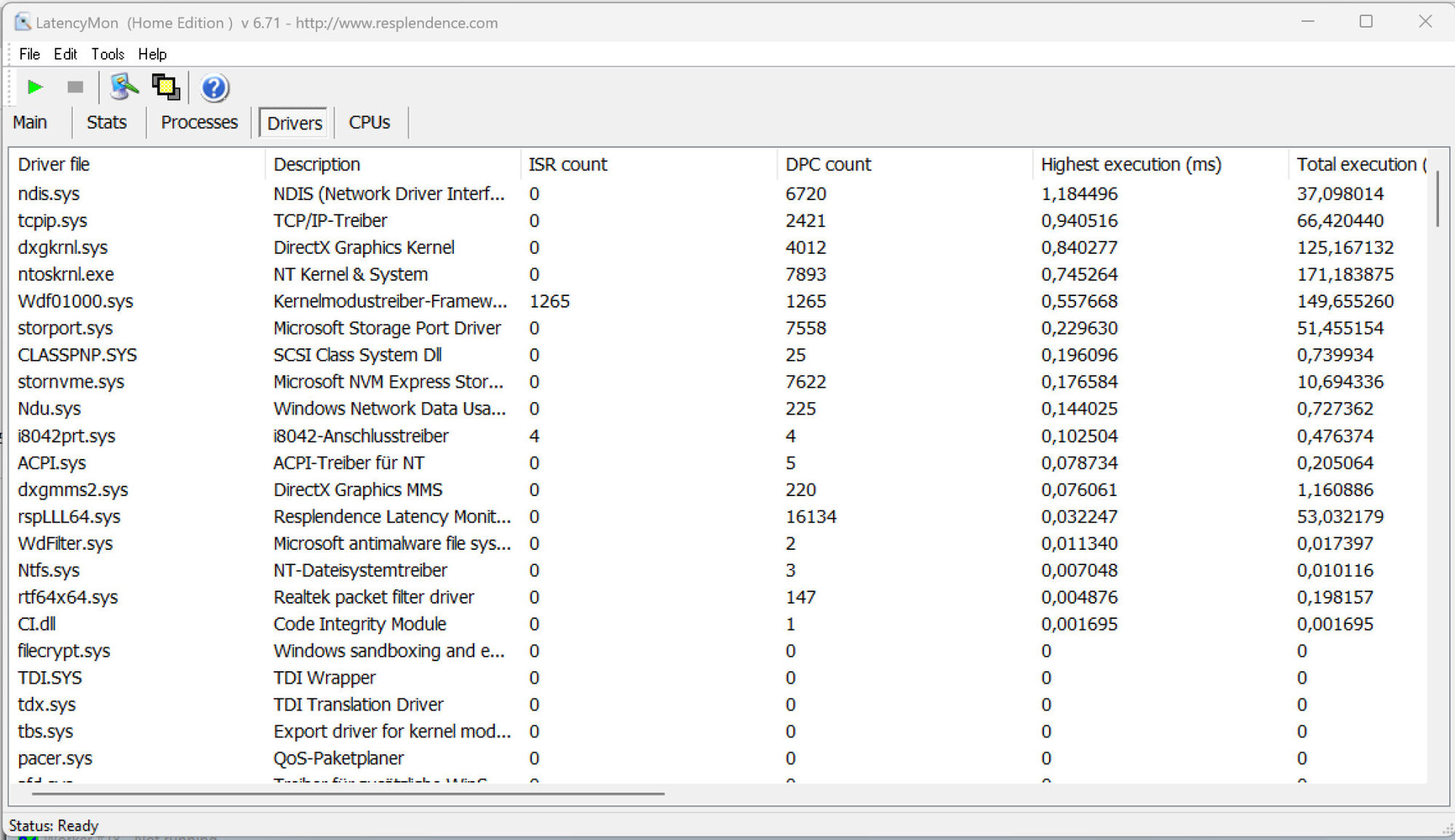Click the vertical scrollbar thumb

[1437, 198]
